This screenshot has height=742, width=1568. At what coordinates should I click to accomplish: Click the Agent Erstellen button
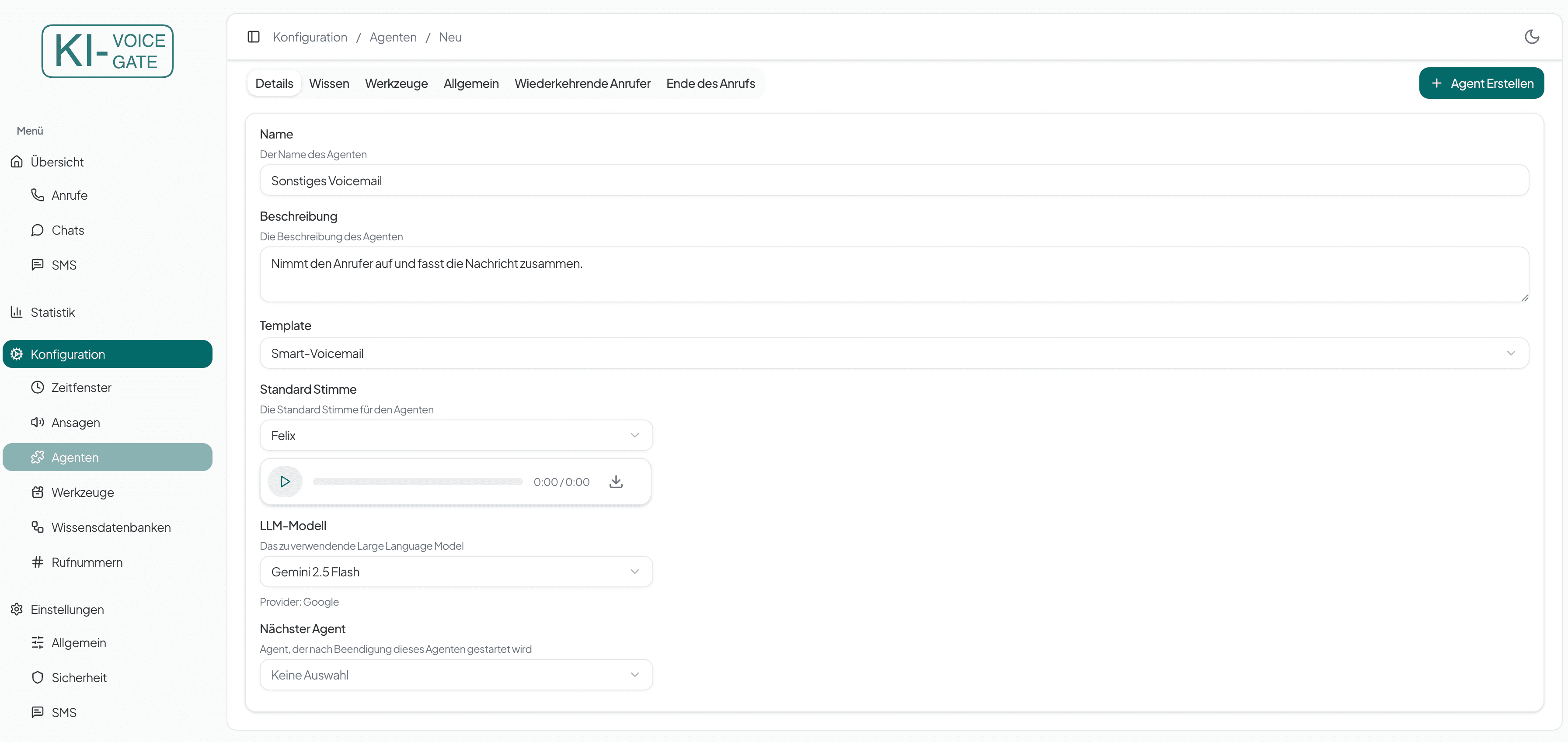1481,83
